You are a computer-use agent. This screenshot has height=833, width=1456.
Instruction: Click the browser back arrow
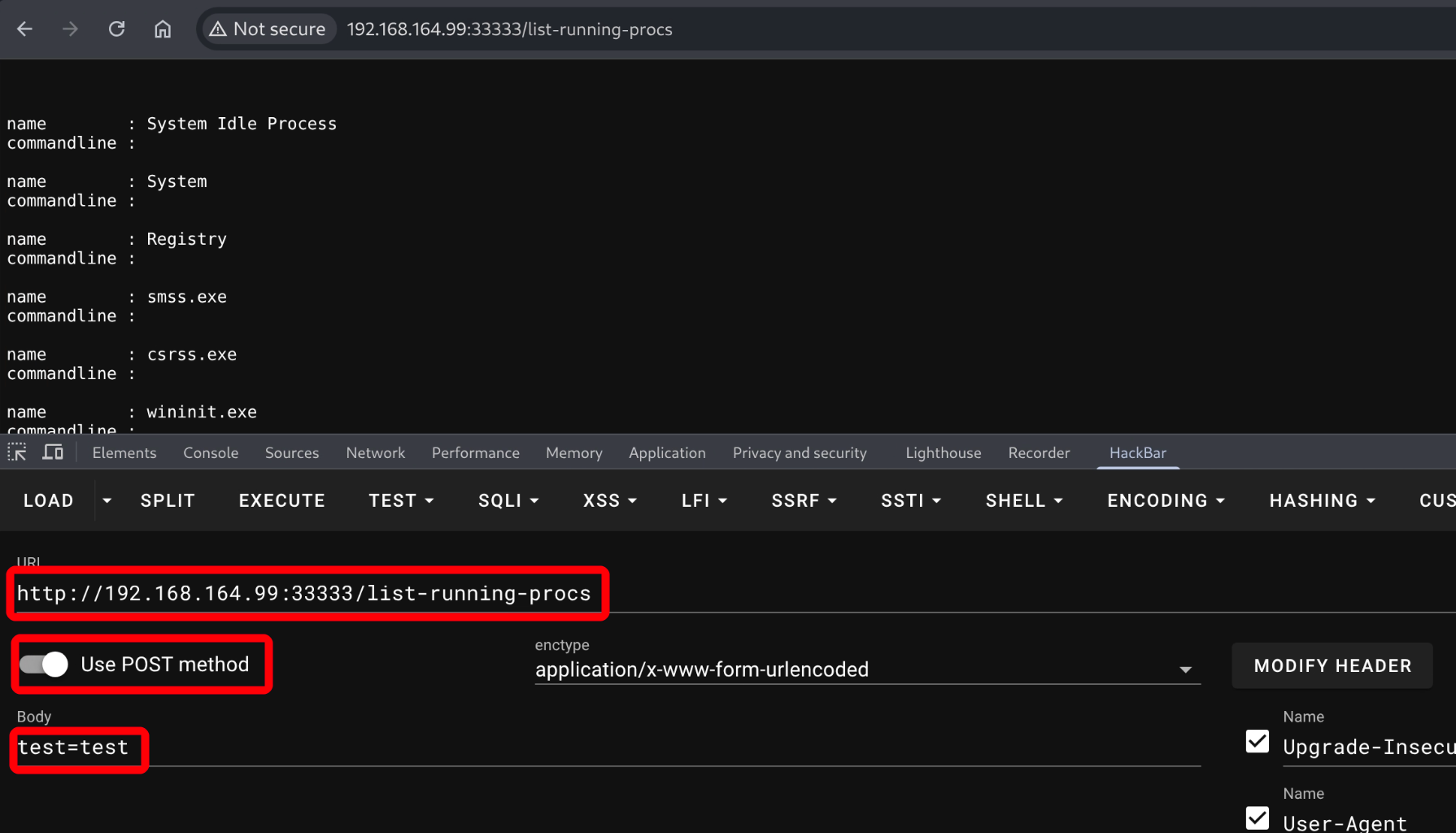(x=24, y=29)
